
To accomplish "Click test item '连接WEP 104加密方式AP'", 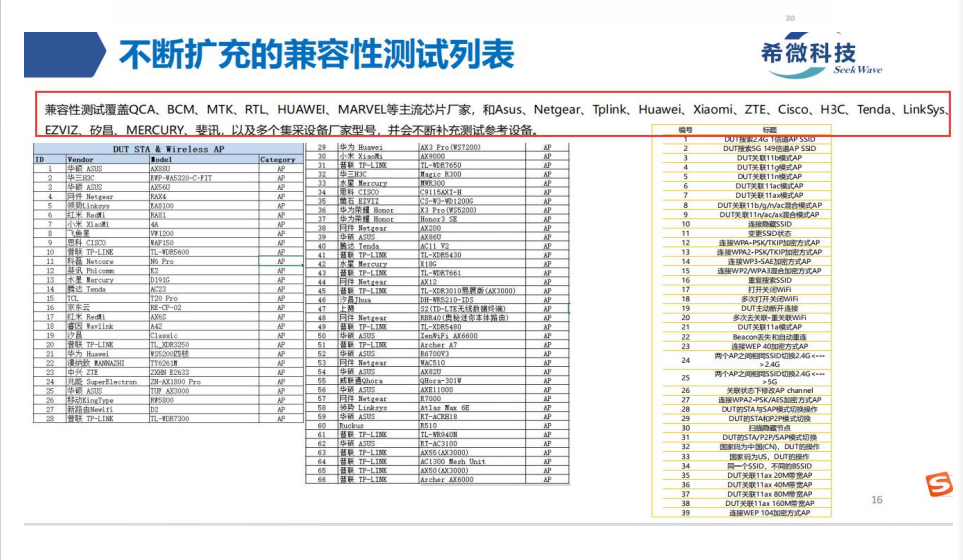I will pos(770,513).
